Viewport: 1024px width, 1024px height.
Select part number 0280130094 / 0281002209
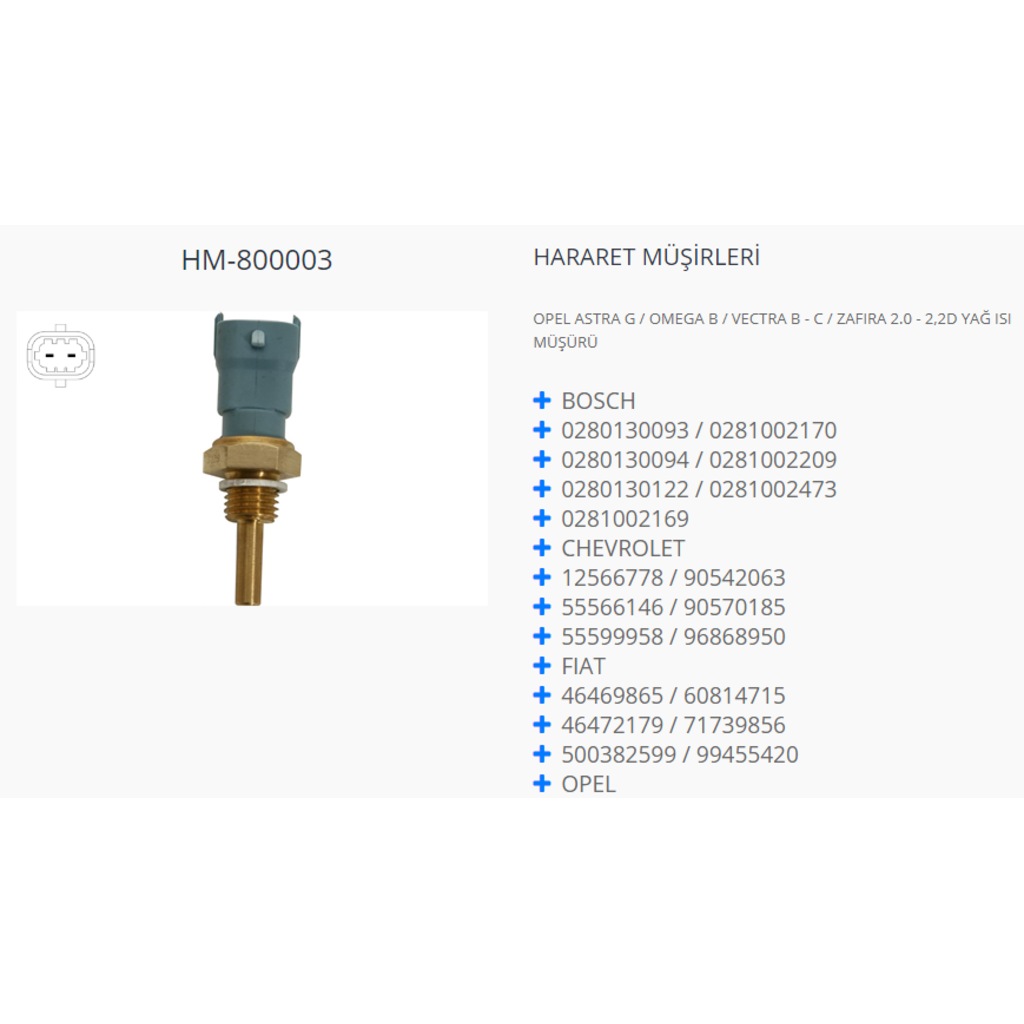[x=699, y=460]
